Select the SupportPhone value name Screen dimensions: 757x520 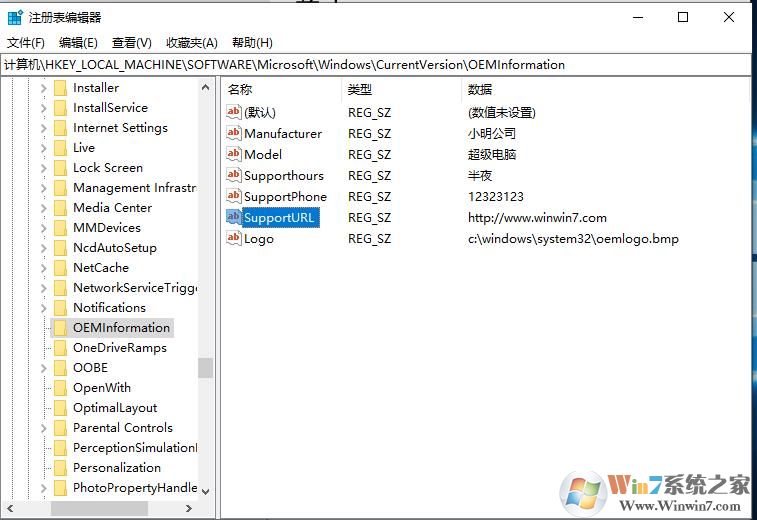coord(285,197)
